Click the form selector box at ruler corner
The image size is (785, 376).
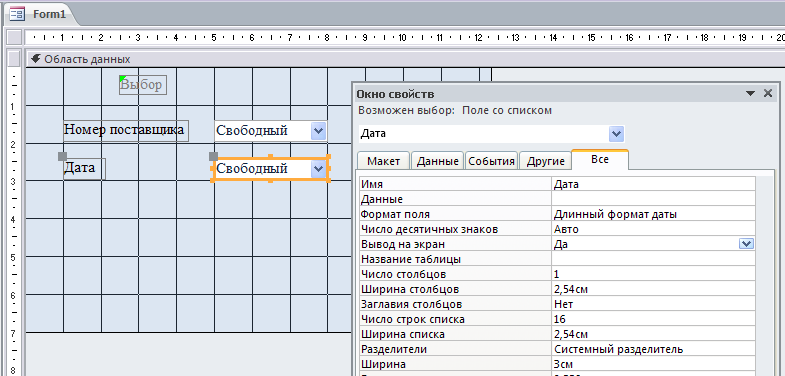click(x=15, y=38)
